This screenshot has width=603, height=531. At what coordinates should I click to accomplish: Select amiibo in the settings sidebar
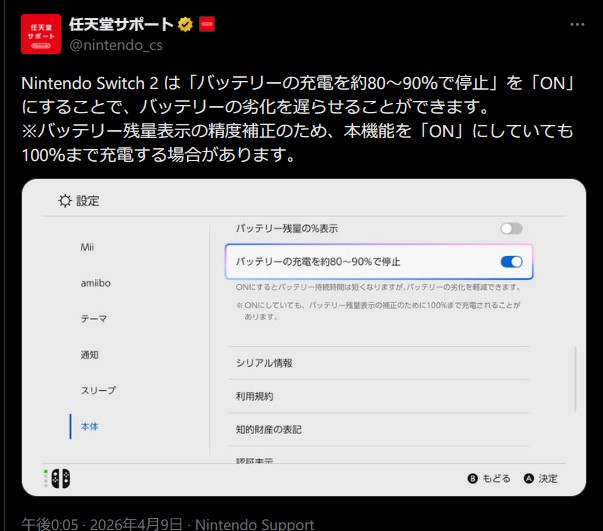(x=95, y=283)
